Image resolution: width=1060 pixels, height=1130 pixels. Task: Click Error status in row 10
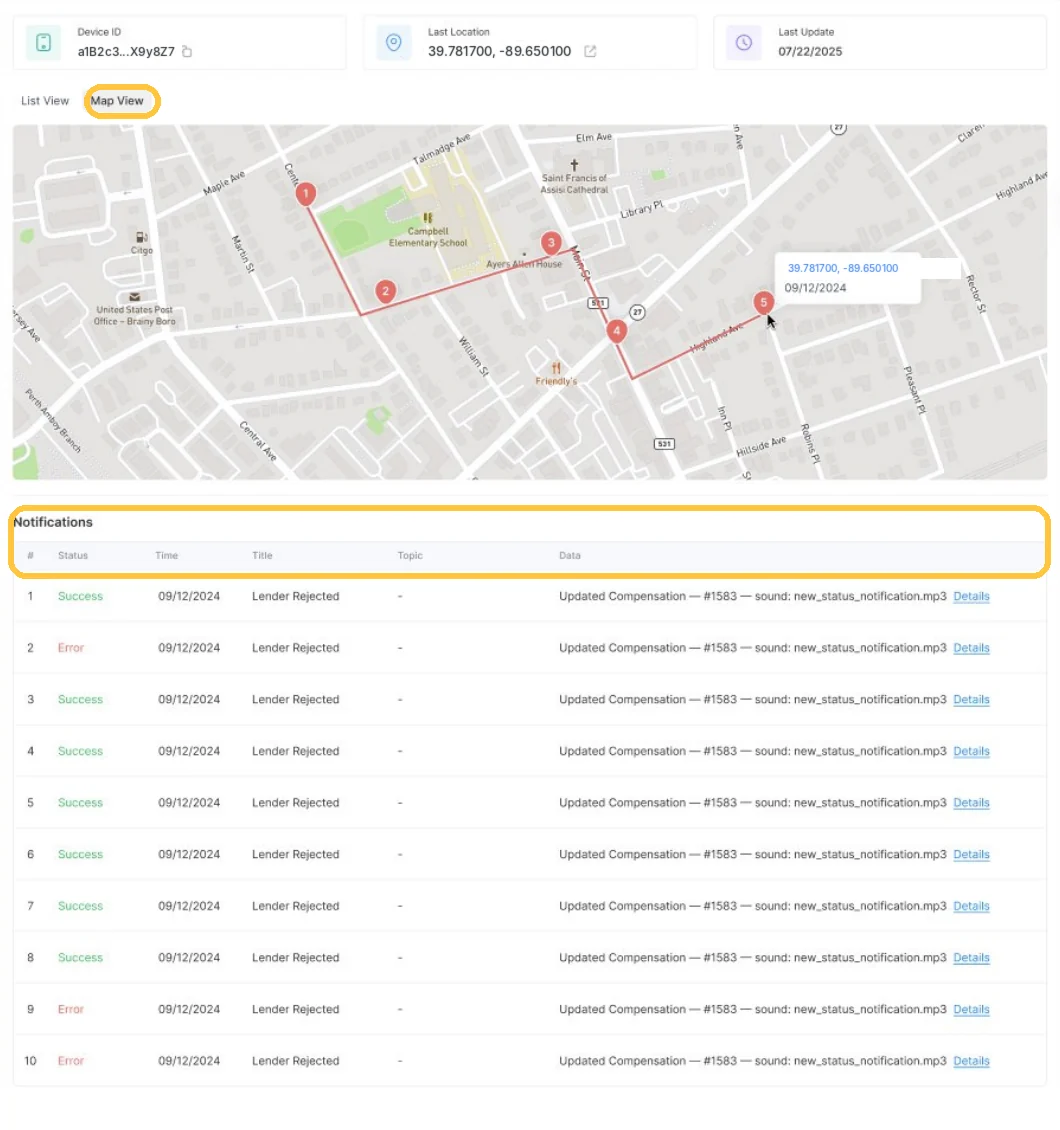[x=71, y=1061]
